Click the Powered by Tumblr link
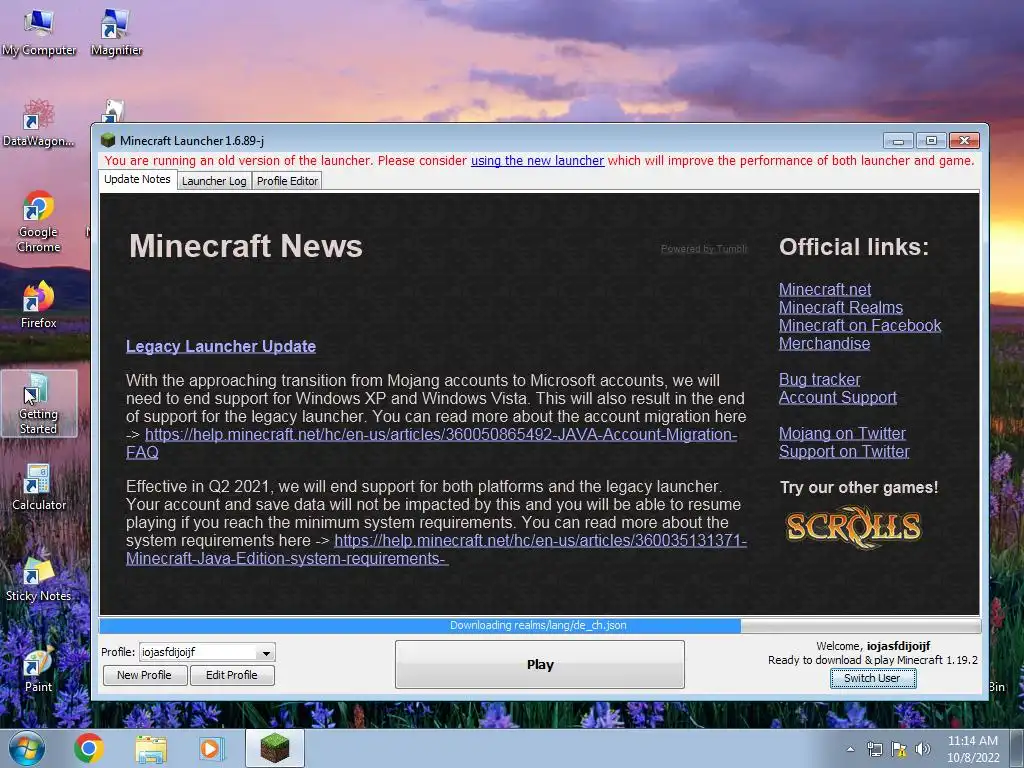This screenshot has height=768, width=1024. (x=704, y=249)
